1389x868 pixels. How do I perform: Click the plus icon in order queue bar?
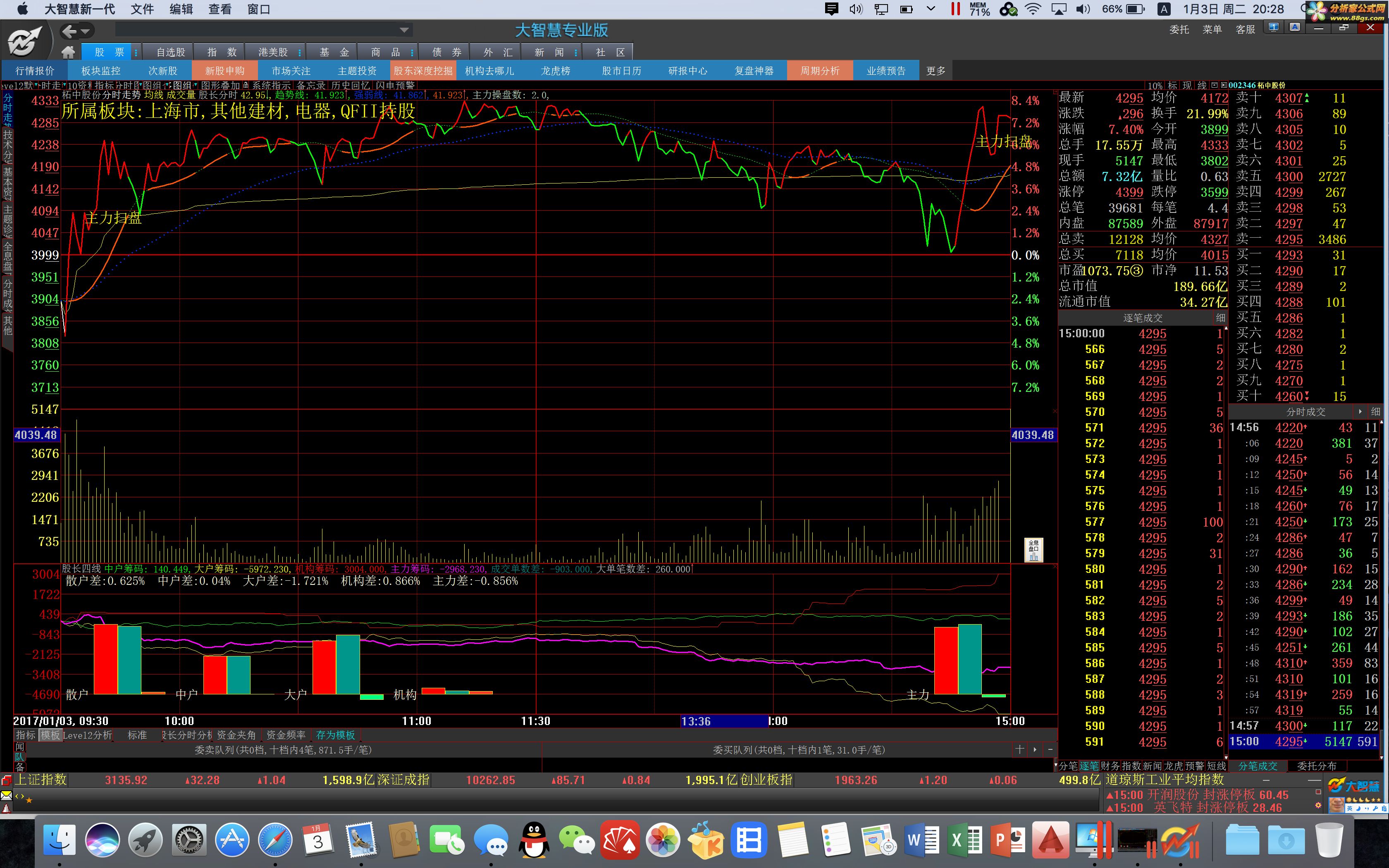(1019, 749)
